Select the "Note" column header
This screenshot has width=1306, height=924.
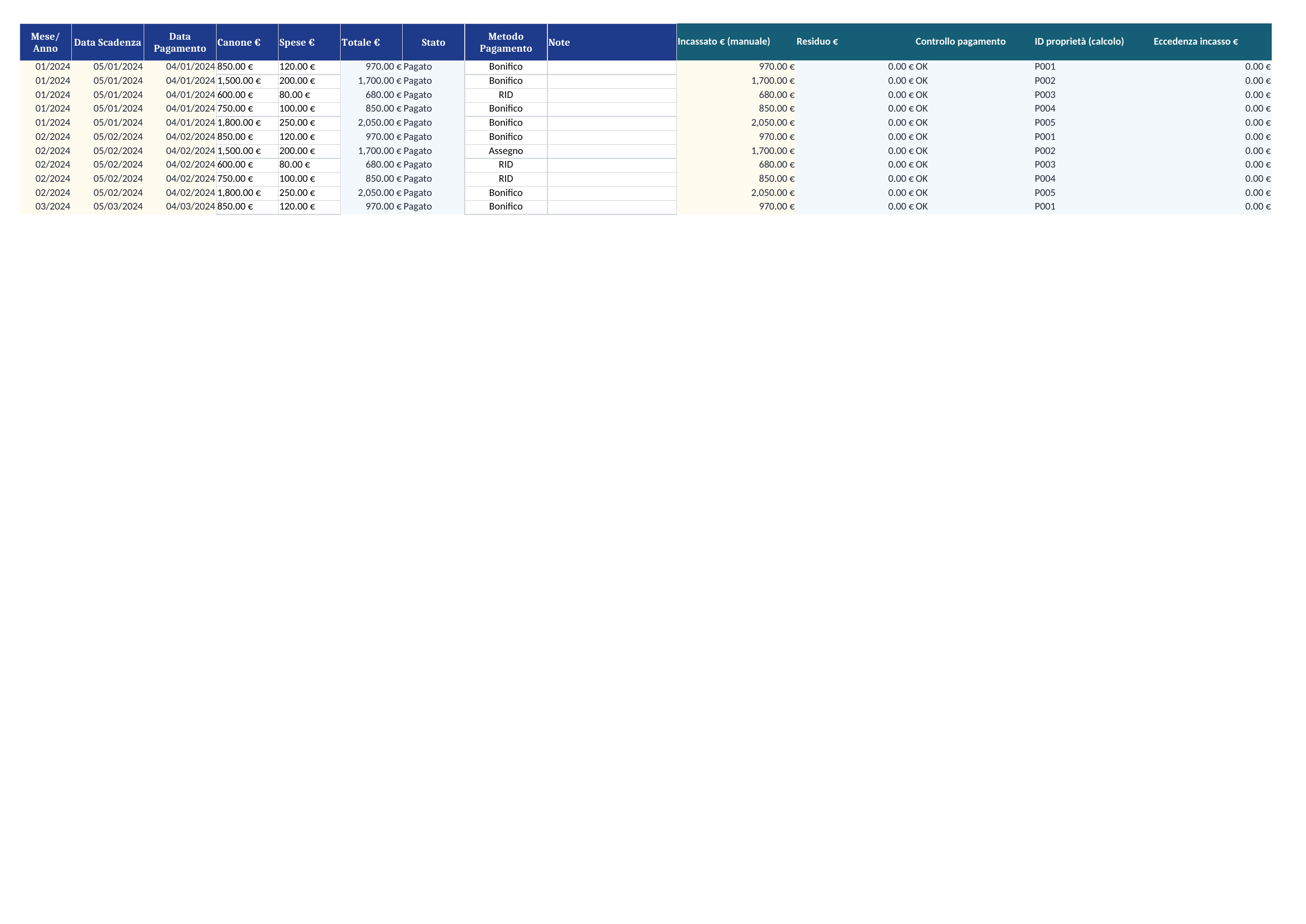coord(612,42)
